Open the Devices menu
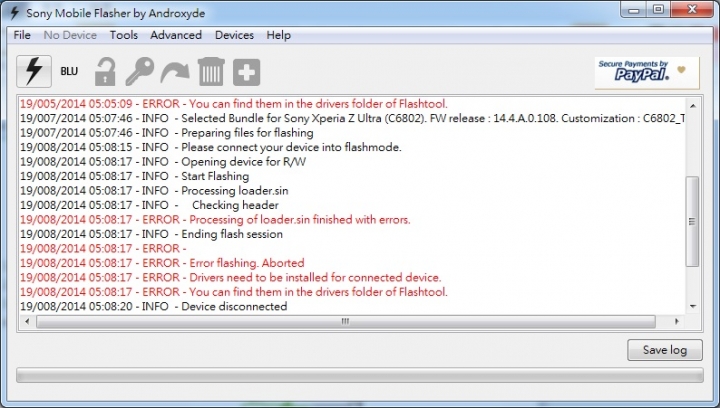Viewport: 720px width, 408px height. tap(234, 35)
